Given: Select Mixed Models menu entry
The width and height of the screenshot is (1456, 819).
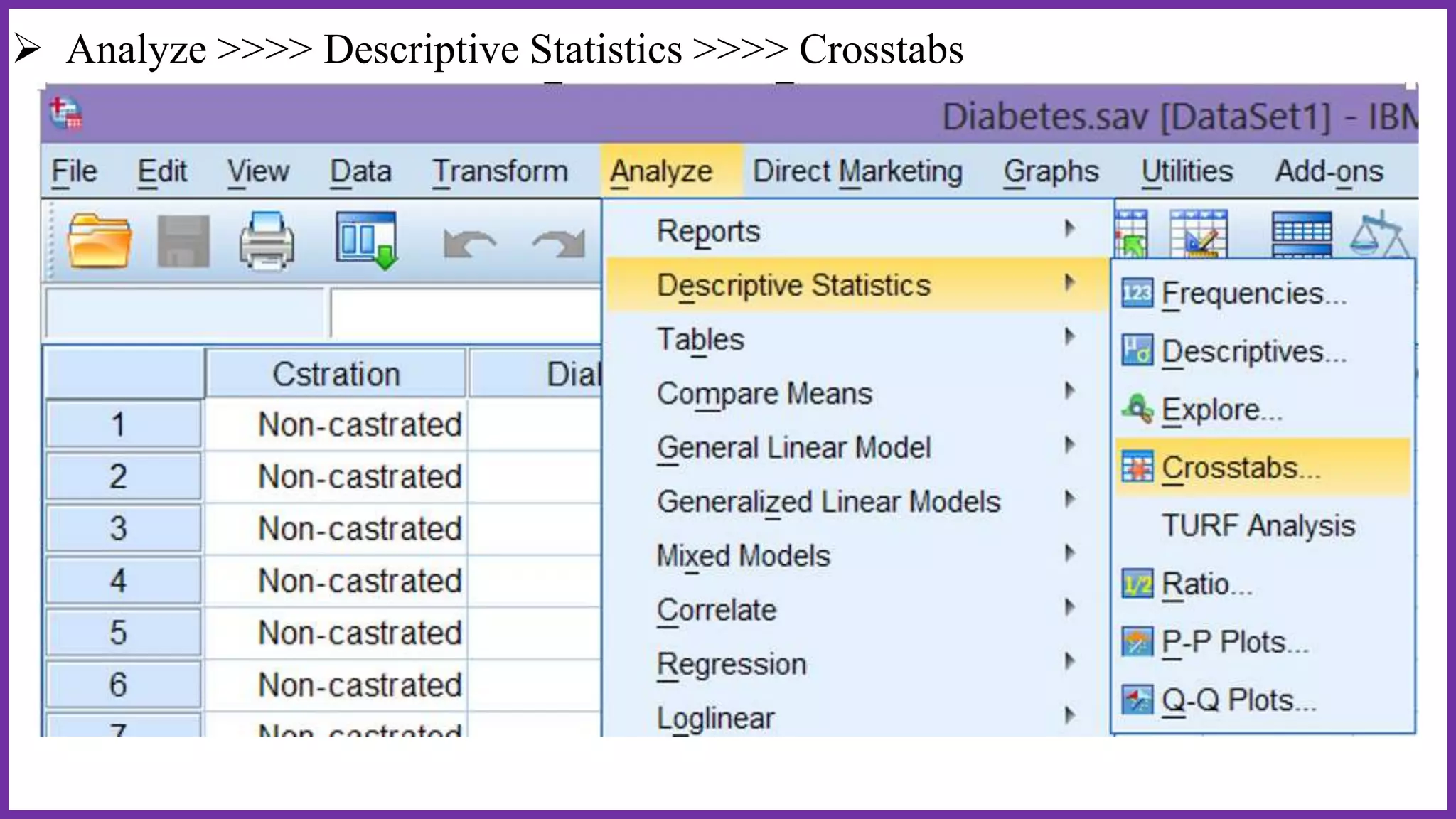Looking at the screenshot, I should [x=857, y=555].
